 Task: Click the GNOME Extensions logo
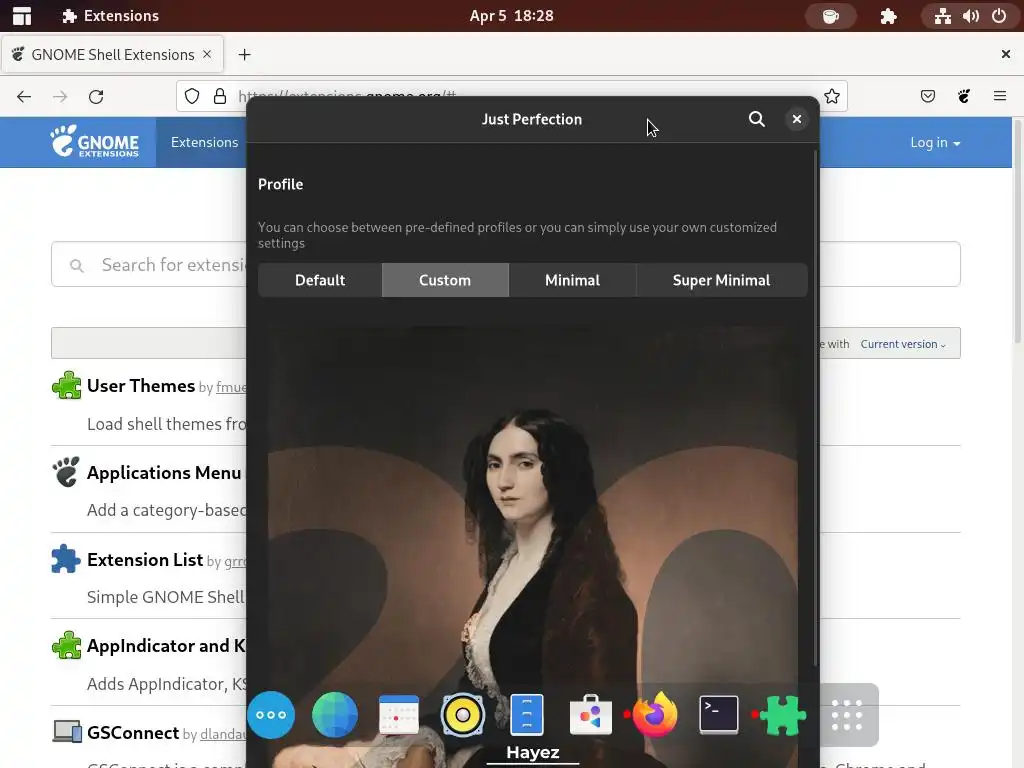tap(95, 142)
